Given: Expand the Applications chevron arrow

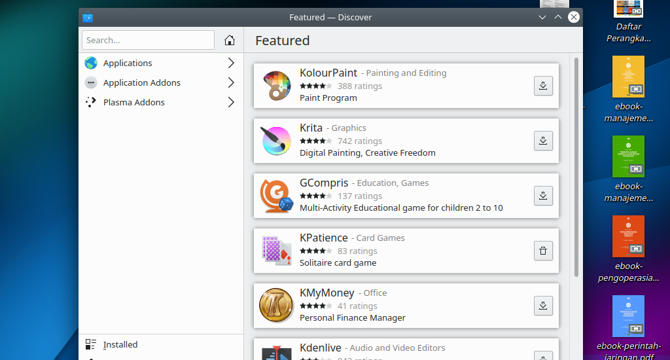Looking at the screenshot, I should 231,63.
